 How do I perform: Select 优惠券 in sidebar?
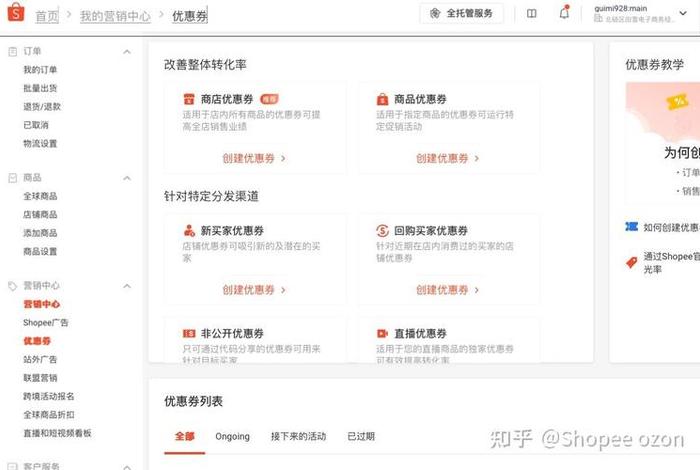click(x=37, y=341)
